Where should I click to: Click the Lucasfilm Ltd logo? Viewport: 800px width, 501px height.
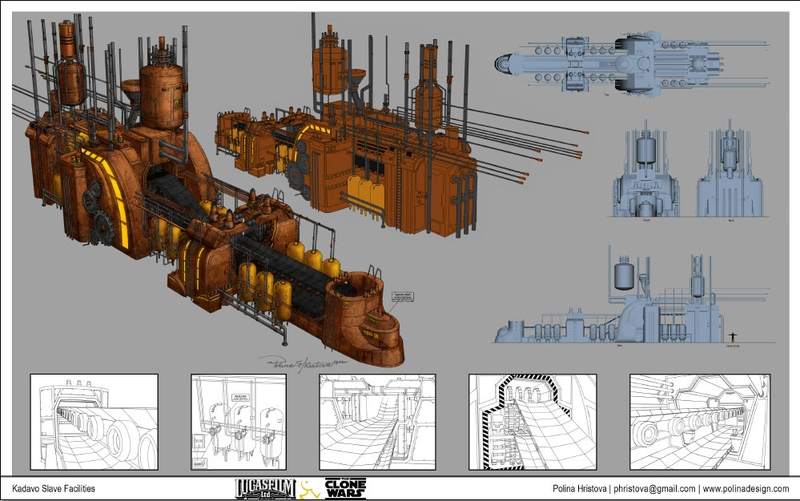(x=265, y=488)
